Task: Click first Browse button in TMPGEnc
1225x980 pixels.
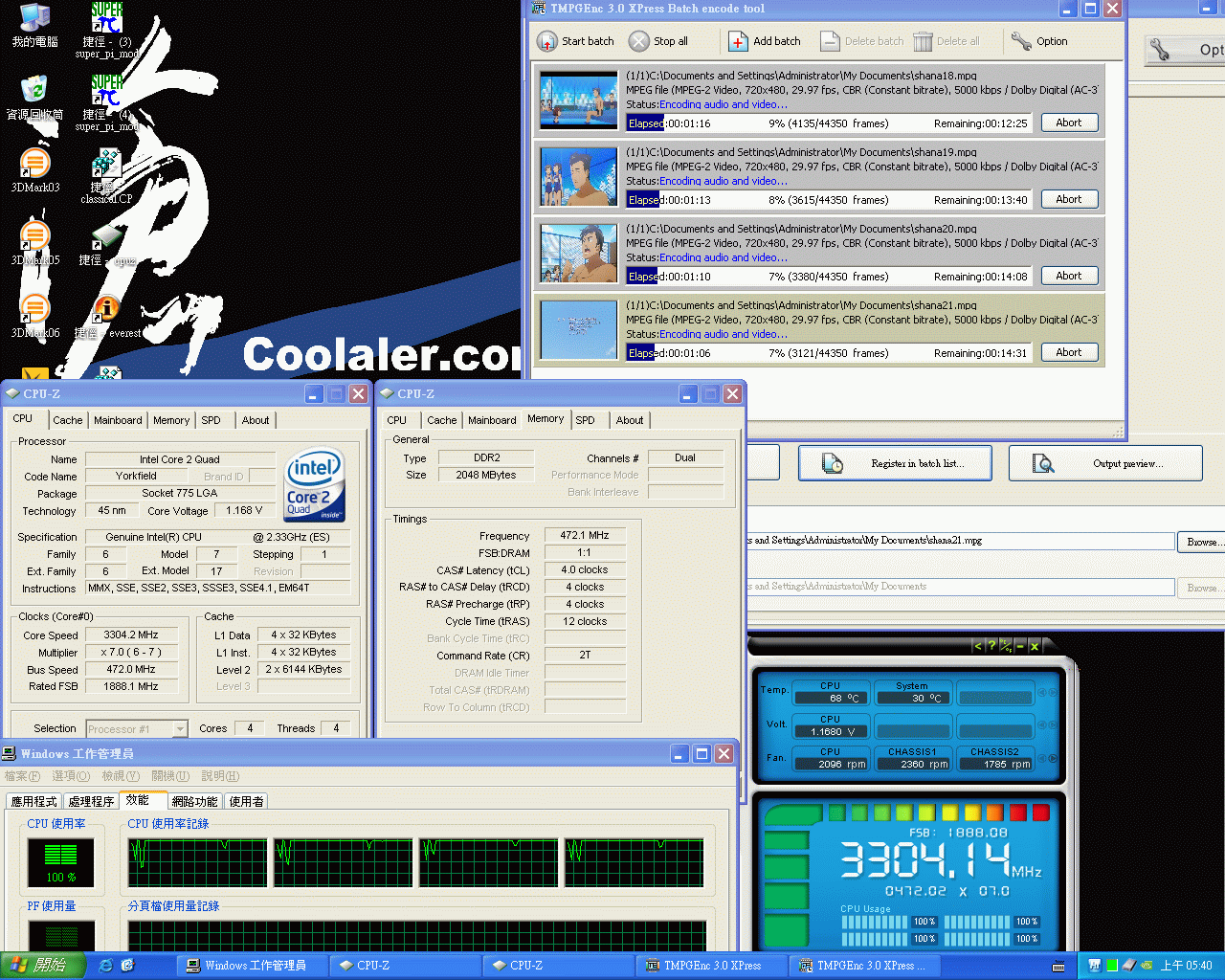Action: [x=1201, y=542]
